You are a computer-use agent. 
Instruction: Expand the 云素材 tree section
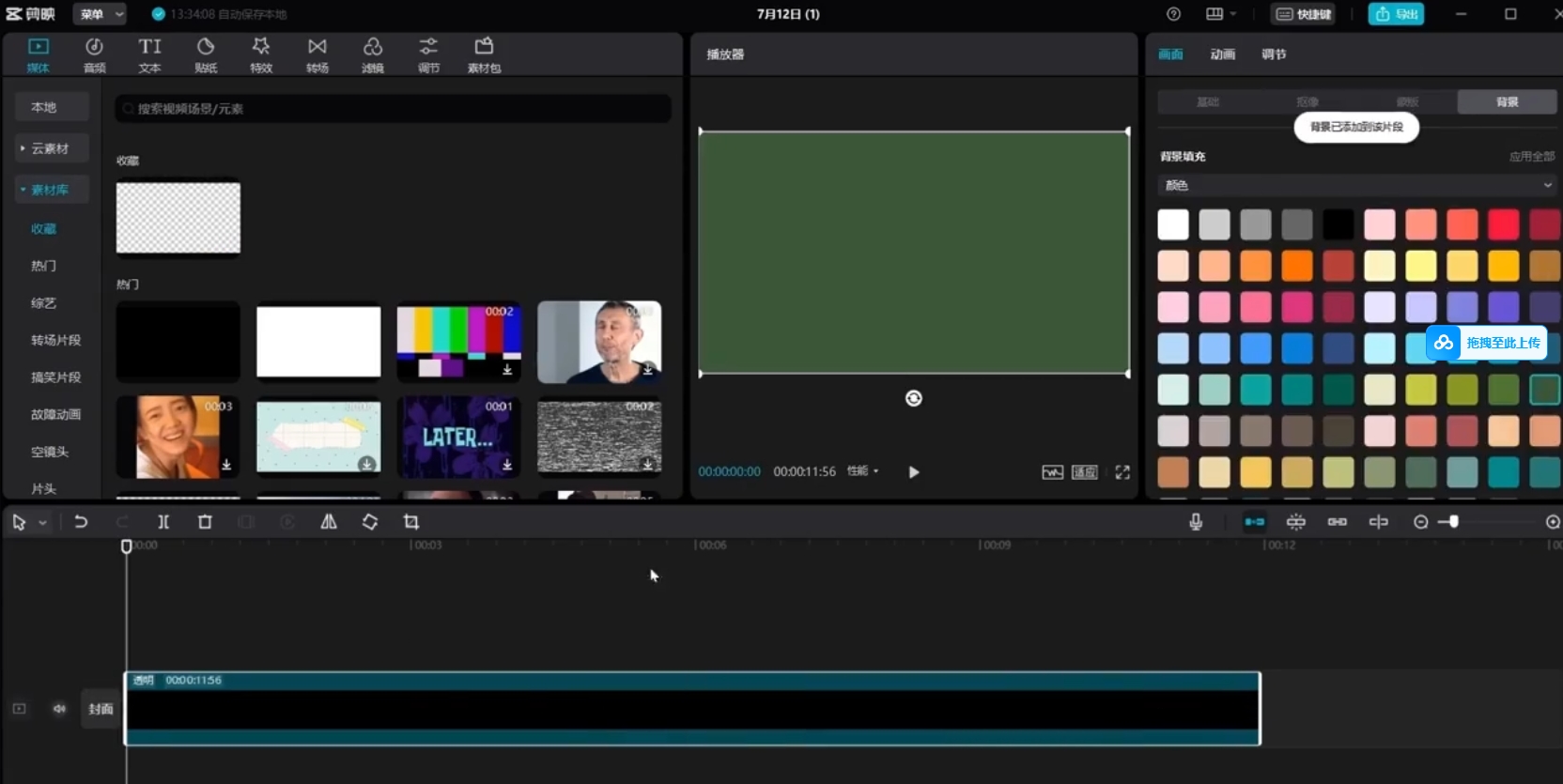[x=51, y=148]
